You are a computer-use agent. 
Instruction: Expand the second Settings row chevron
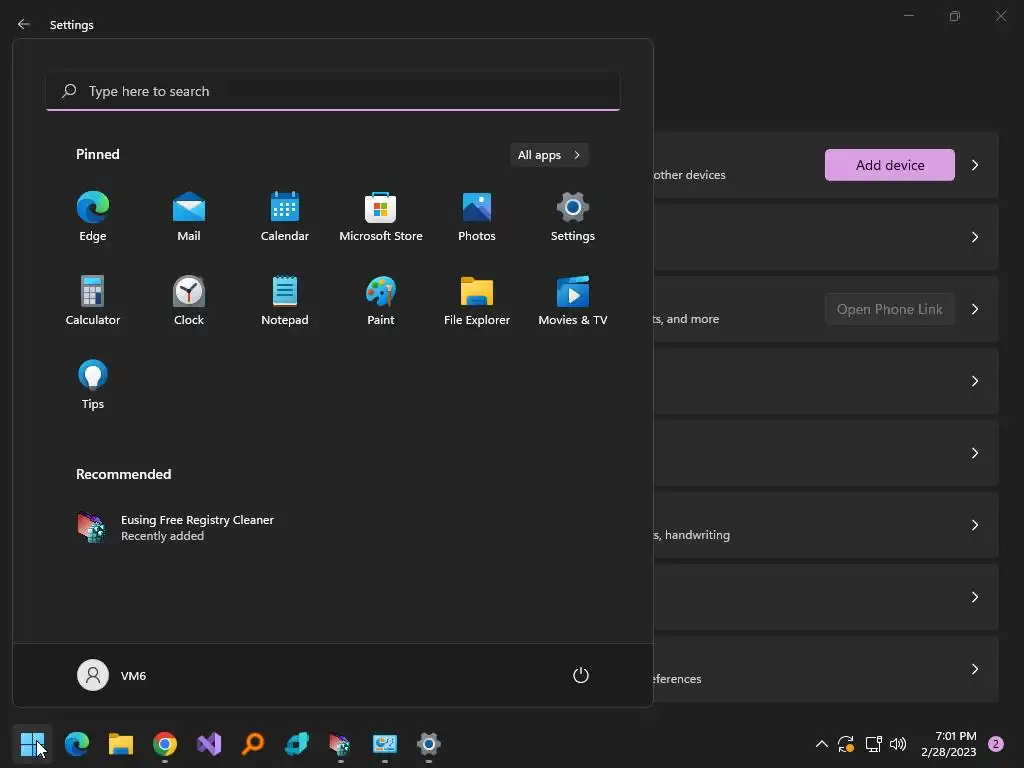pyautogui.click(x=974, y=237)
